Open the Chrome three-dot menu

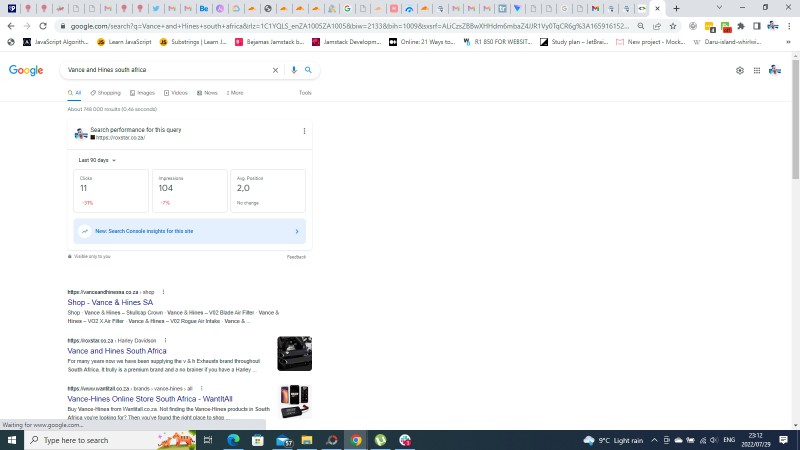click(789, 26)
